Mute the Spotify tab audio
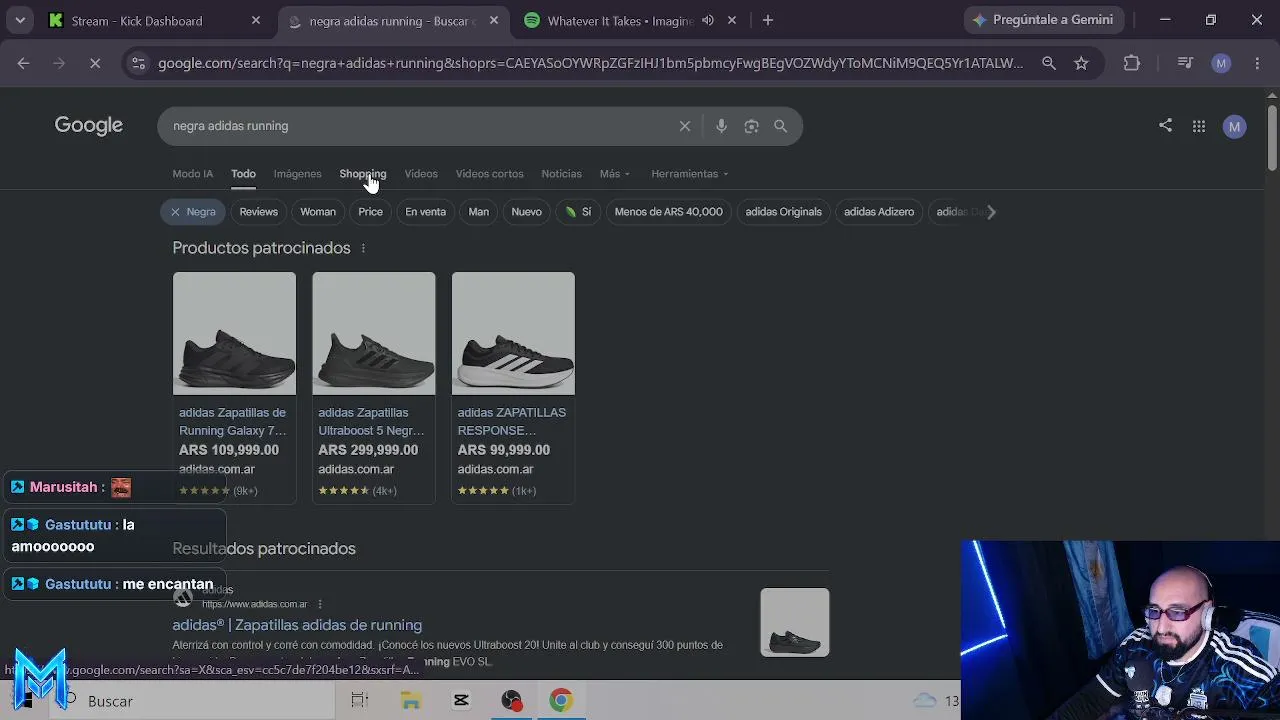 pyautogui.click(x=708, y=20)
